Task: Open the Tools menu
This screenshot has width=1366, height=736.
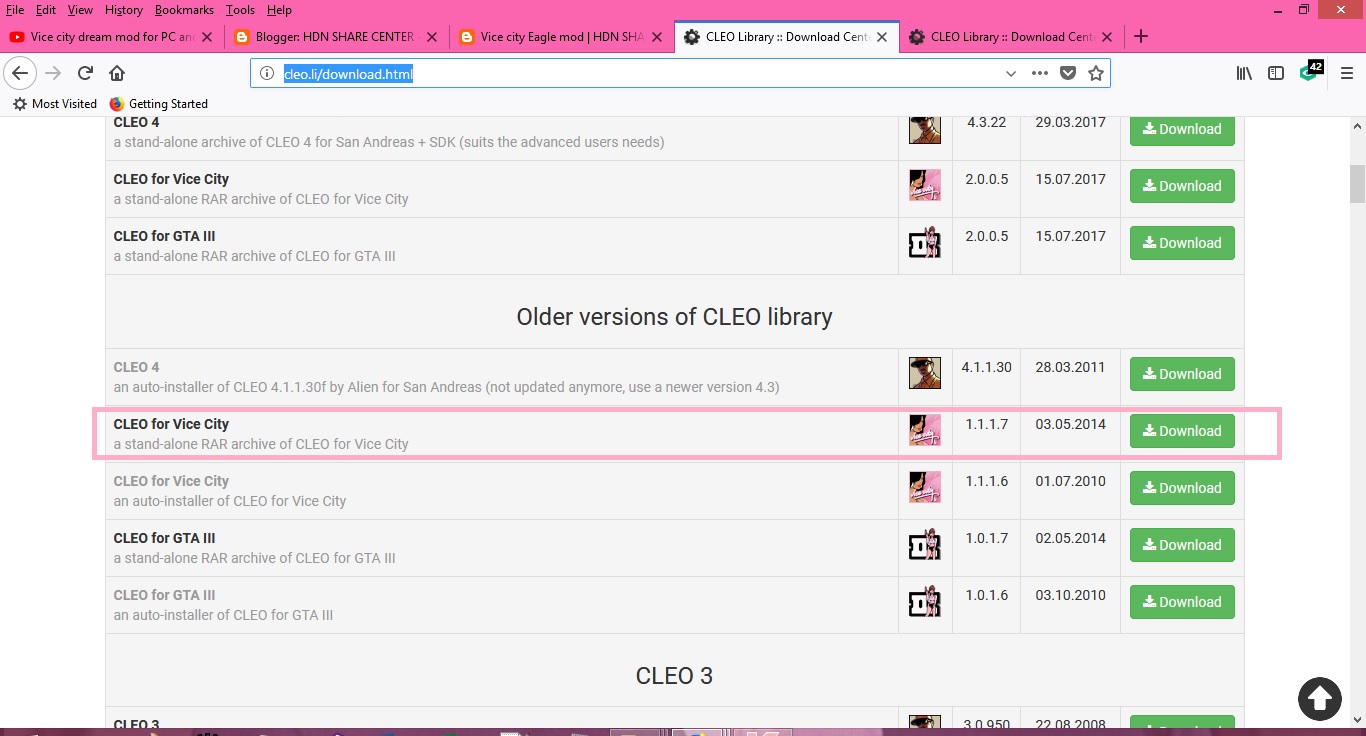Action: (240, 10)
